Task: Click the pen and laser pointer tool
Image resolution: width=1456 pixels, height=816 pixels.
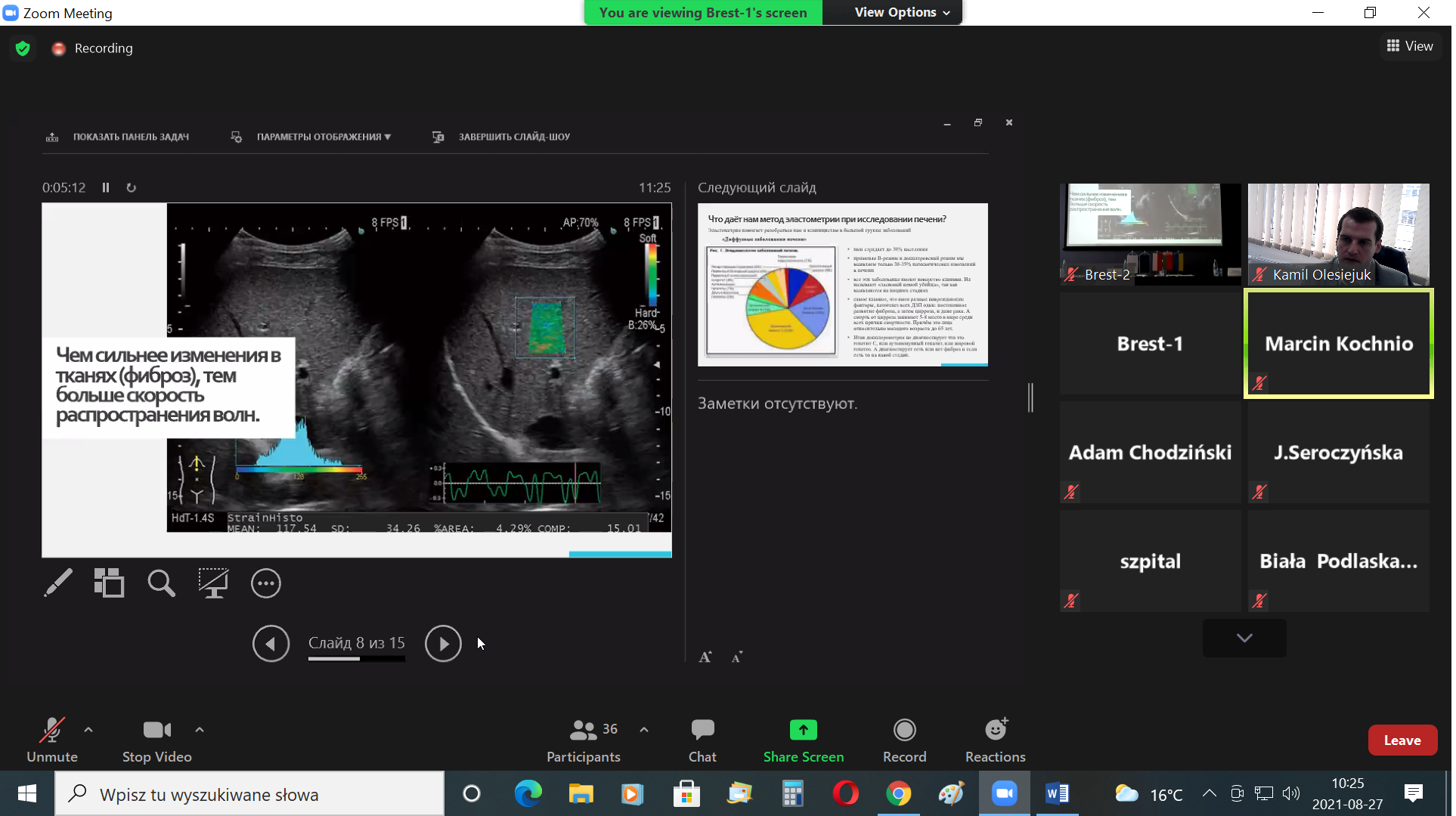Action: click(x=58, y=583)
